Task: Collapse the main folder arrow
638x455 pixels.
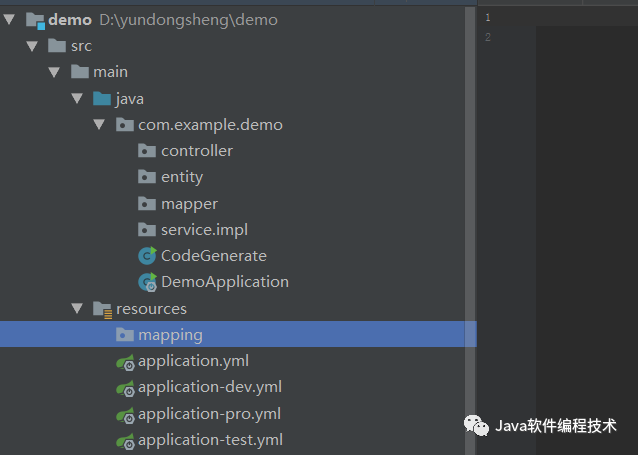Action: (54, 72)
